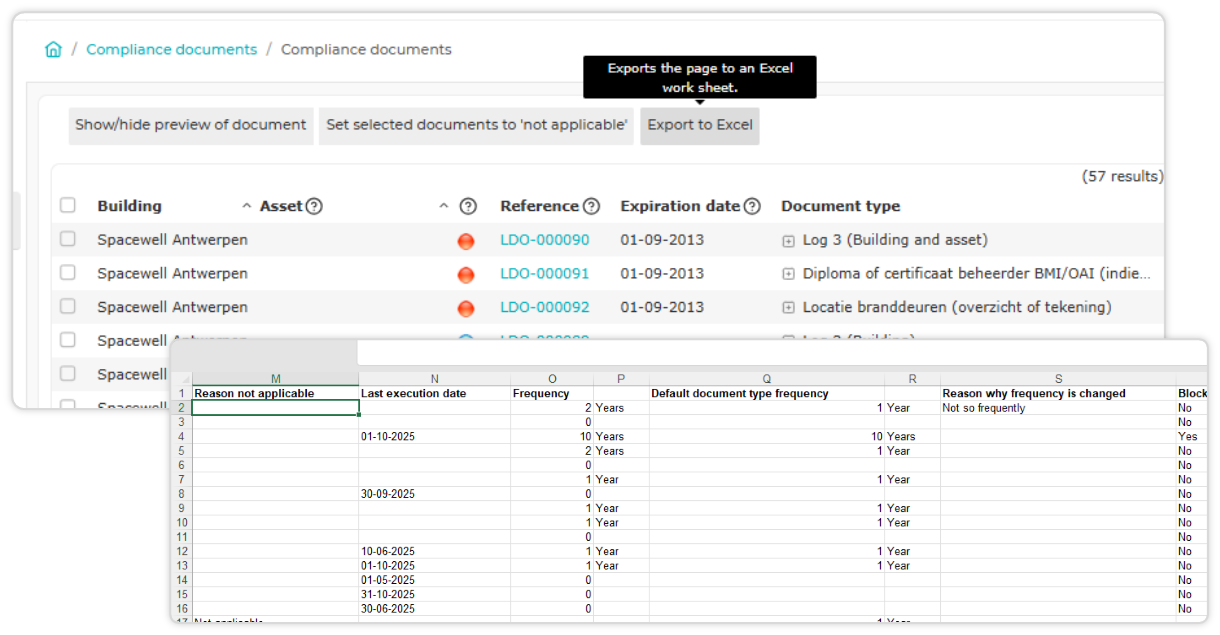1220x635 pixels.
Task: Open the help icon beside the Asset header
Action: [x=314, y=206]
